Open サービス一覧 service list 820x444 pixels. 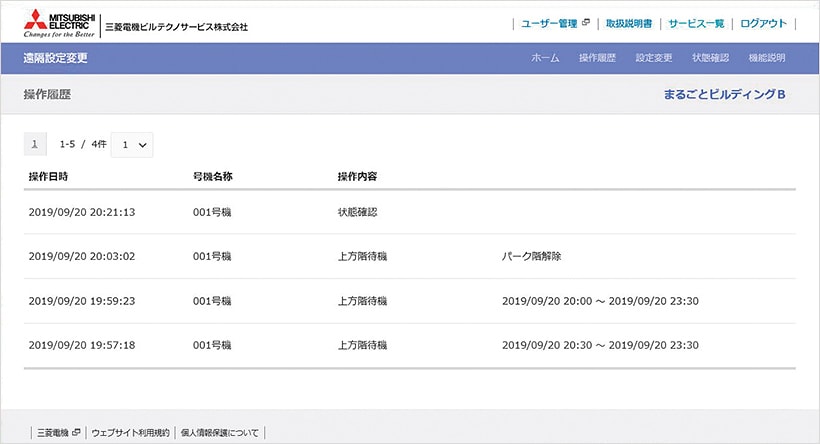(x=696, y=23)
